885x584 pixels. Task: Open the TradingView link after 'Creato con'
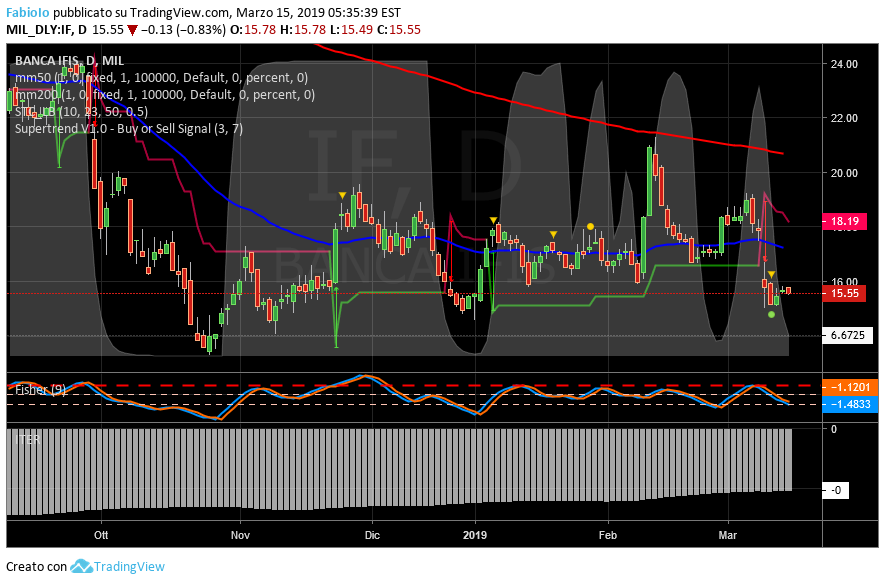coord(129,567)
